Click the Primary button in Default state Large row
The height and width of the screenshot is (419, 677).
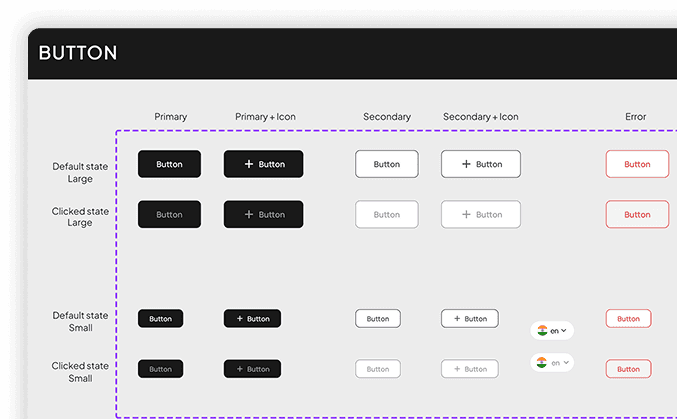pyautogui.click(x=169, y=164)
